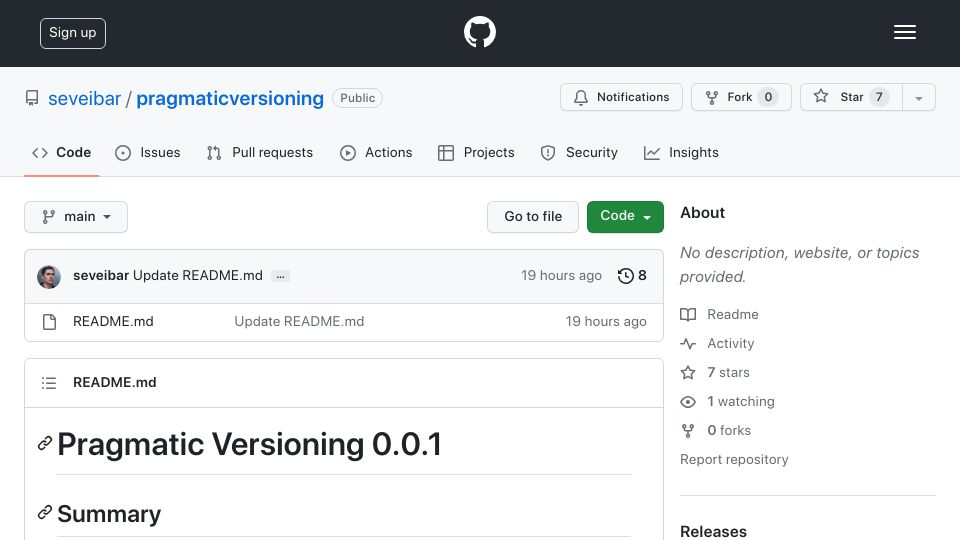Screen dimensions: 960x540
Task: Open seveibar author link in commit bar
Action: pyautogui.click(x=101, y=276)
